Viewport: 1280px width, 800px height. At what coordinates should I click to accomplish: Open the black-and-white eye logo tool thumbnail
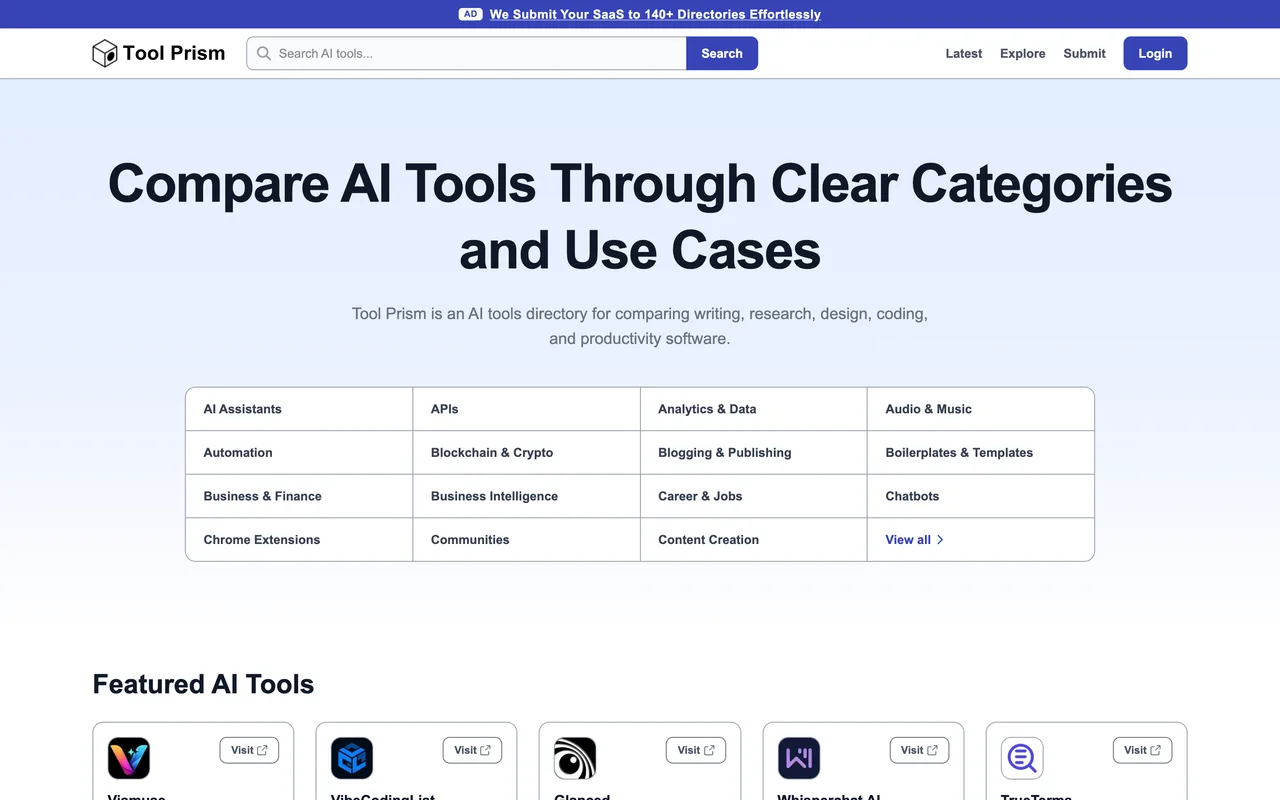pos(575,759)
